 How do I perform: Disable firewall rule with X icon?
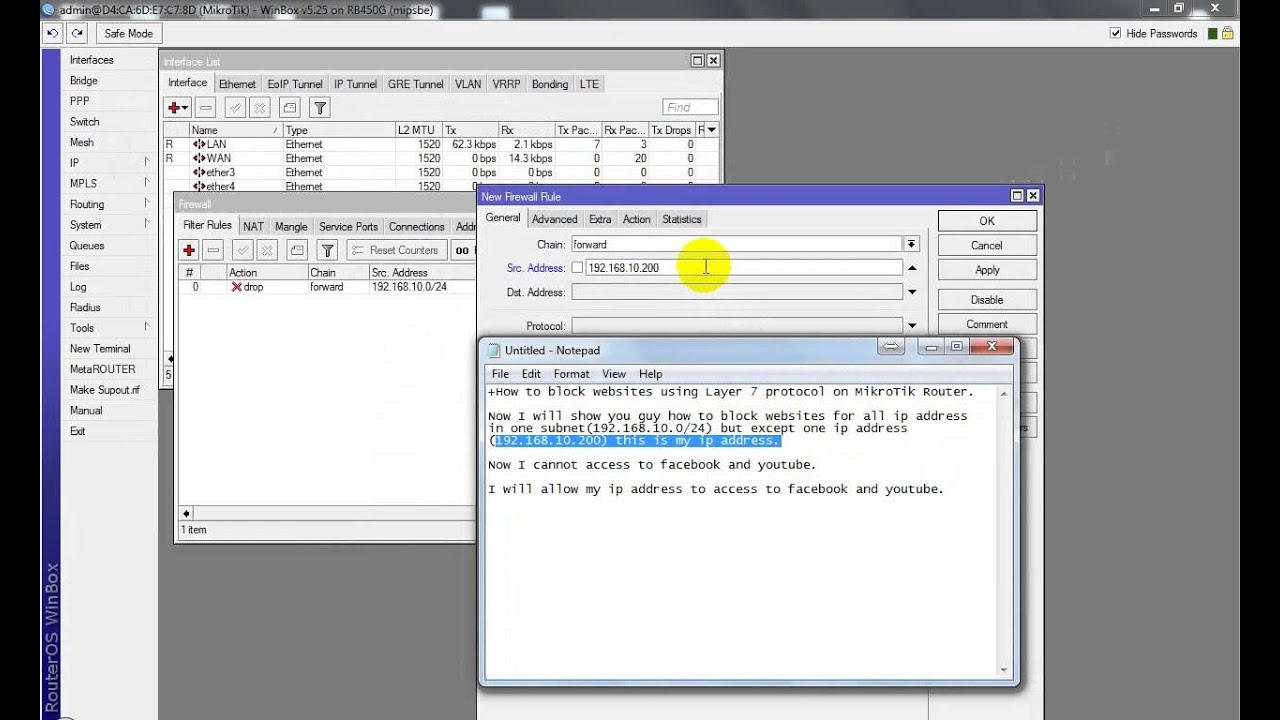pyautogui.click(x=267, y=250)
